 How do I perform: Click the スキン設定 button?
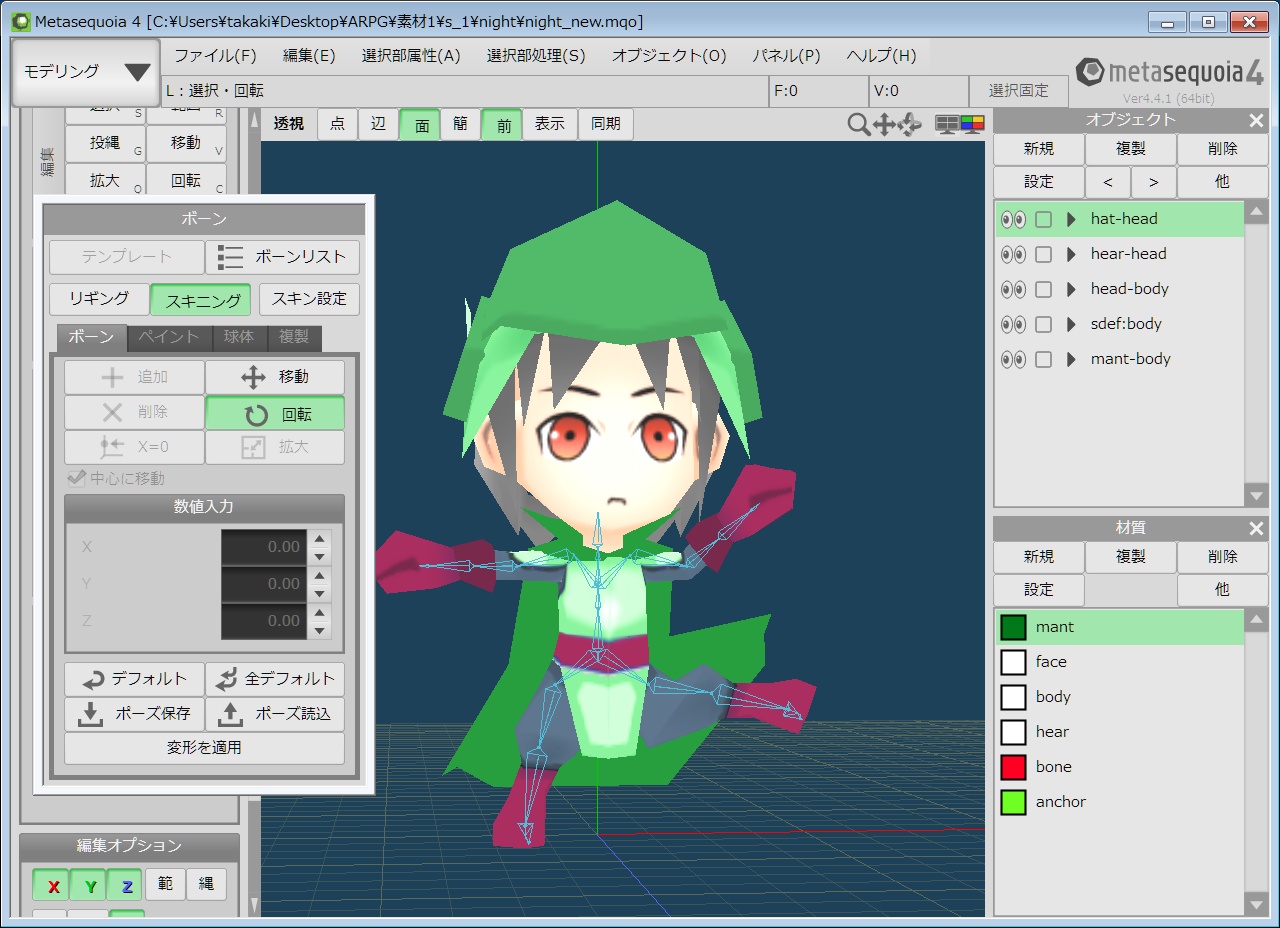(x=309, y=299)
